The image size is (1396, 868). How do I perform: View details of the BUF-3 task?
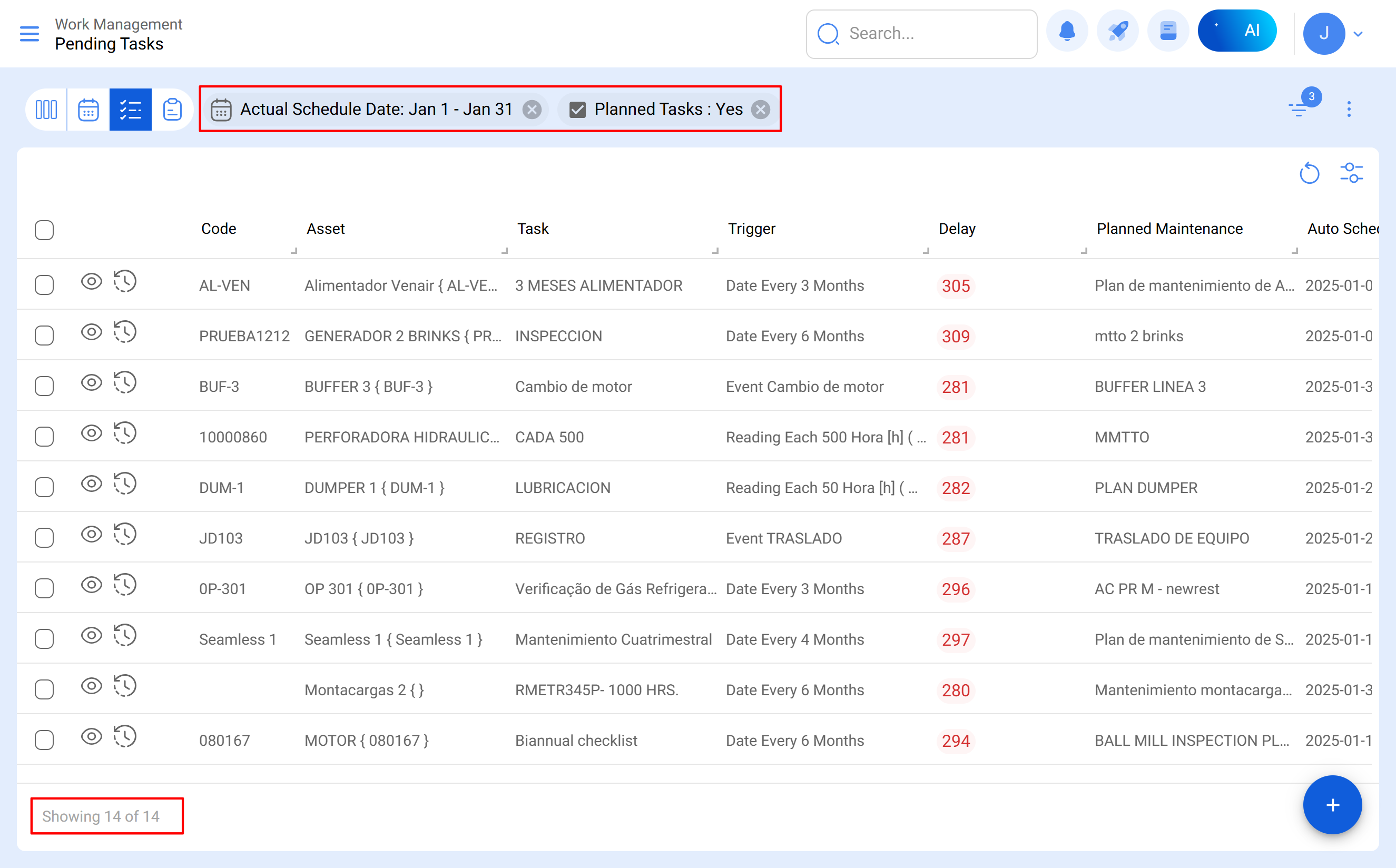click(91, 383)
